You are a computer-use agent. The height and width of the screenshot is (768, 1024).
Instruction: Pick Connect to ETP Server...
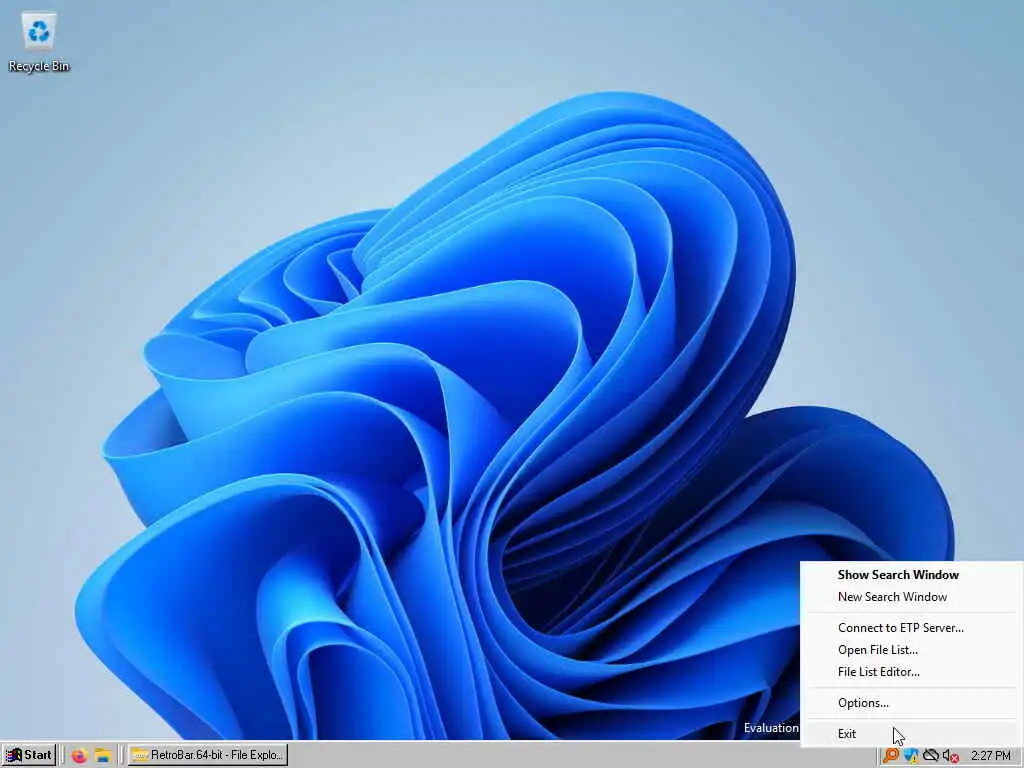(x=911, y=628)
